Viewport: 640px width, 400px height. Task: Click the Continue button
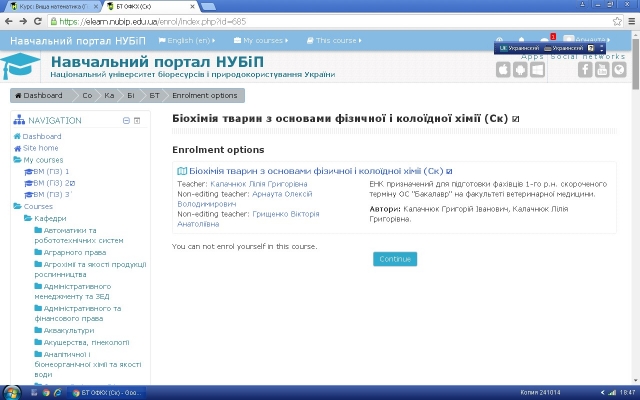395,259
